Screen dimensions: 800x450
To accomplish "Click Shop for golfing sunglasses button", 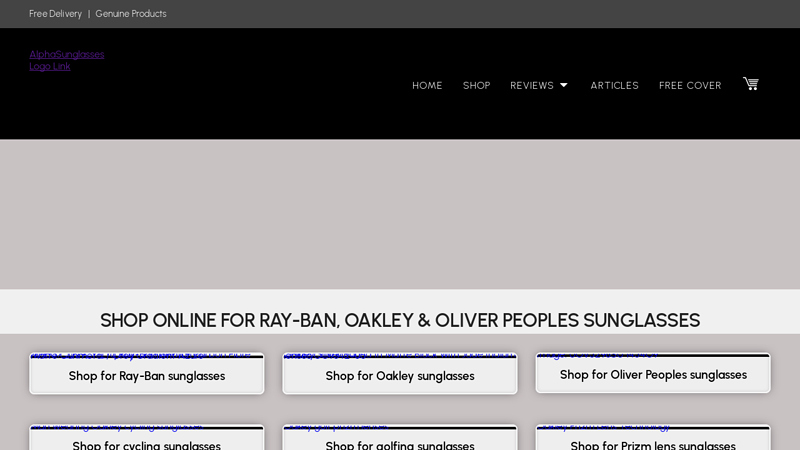I will [400, 438].
